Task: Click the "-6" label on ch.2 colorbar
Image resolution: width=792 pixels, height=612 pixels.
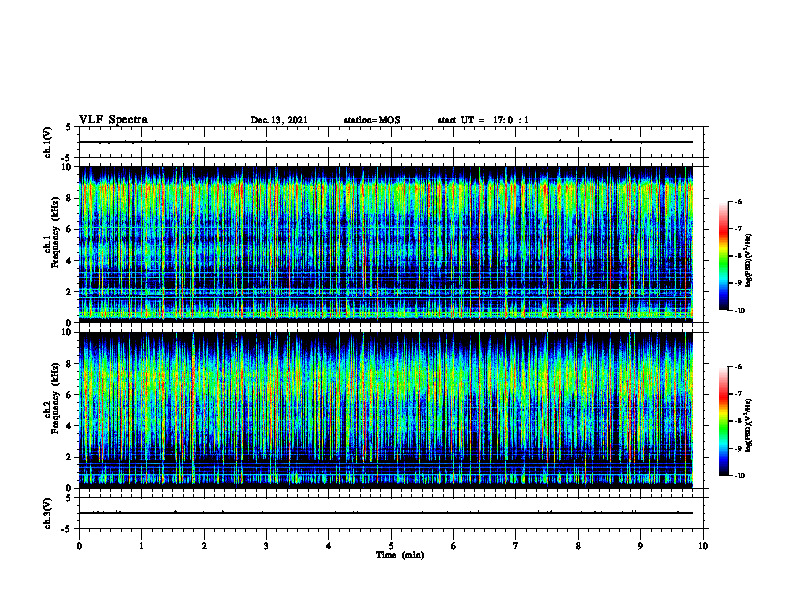Action: pos(737,367)
